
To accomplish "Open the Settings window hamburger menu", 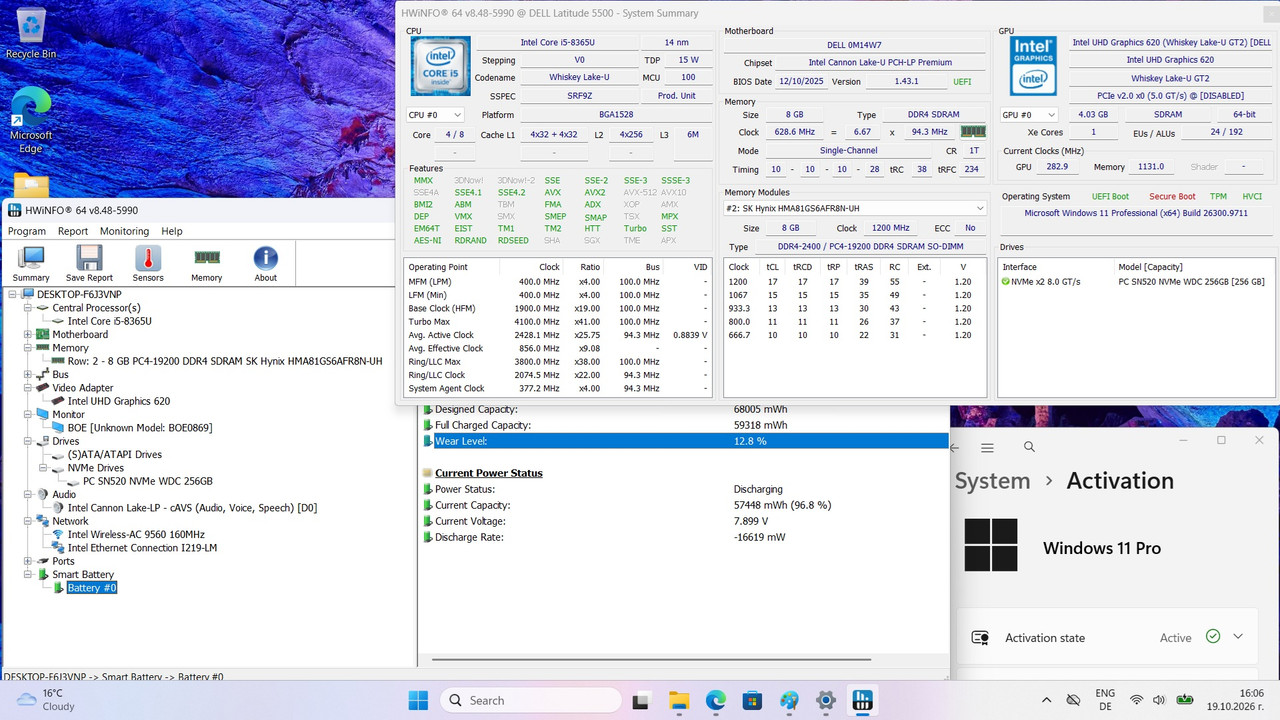I will tap(987, 448).
